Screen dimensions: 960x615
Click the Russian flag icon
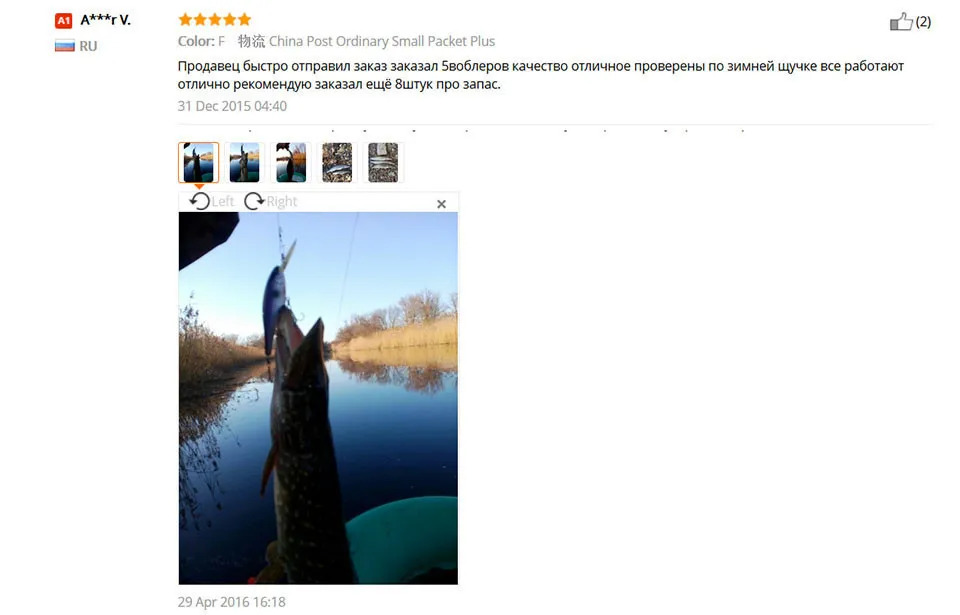64,46
